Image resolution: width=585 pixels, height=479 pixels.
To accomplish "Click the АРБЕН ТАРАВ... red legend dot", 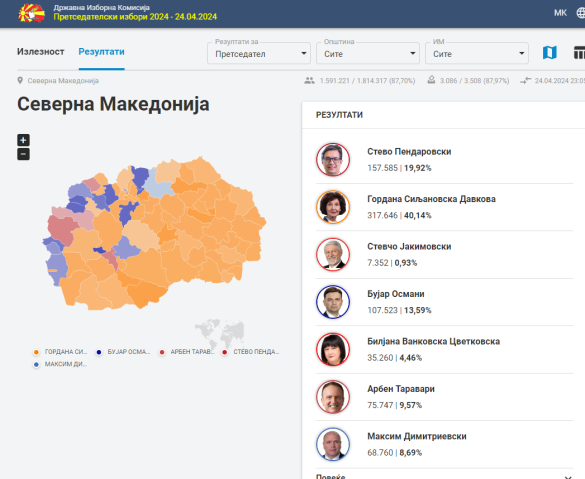I will tap(162, 352).
